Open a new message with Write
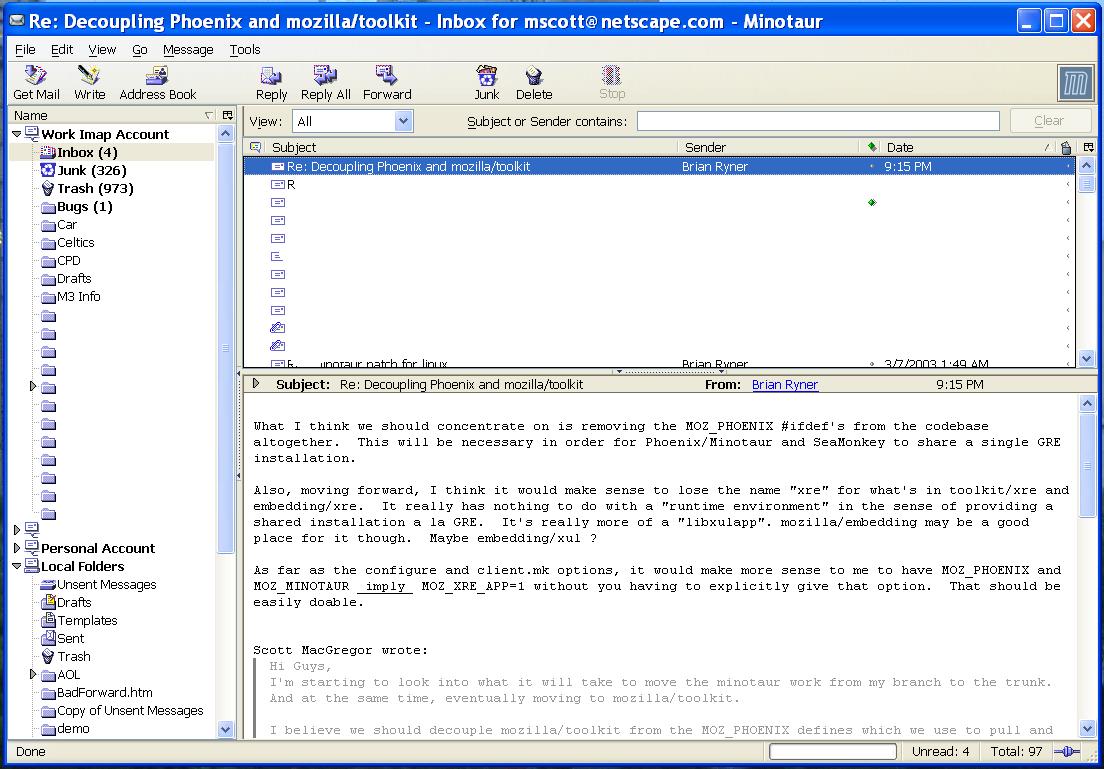 (89, 82)
